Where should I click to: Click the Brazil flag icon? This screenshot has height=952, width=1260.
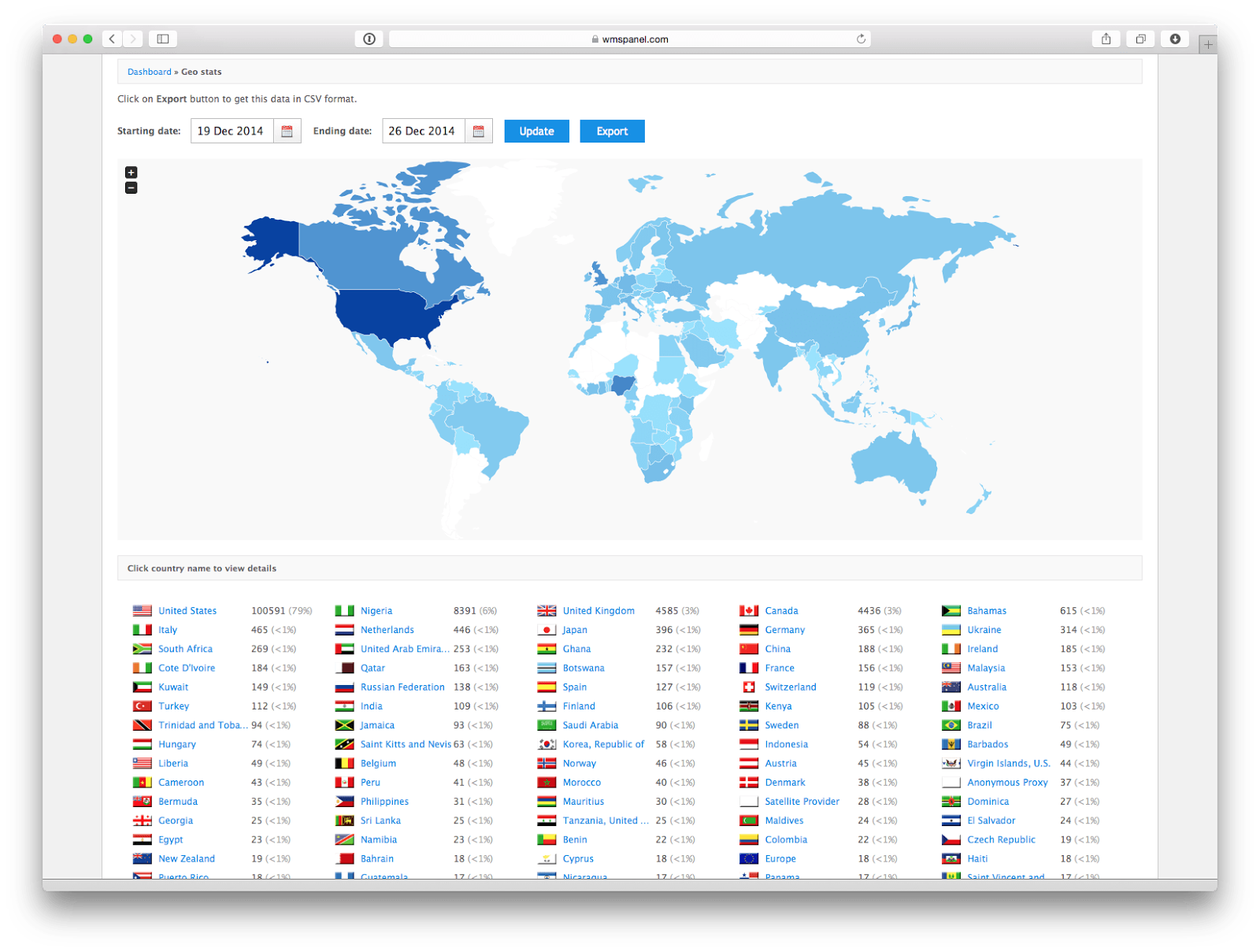(951, 725)
